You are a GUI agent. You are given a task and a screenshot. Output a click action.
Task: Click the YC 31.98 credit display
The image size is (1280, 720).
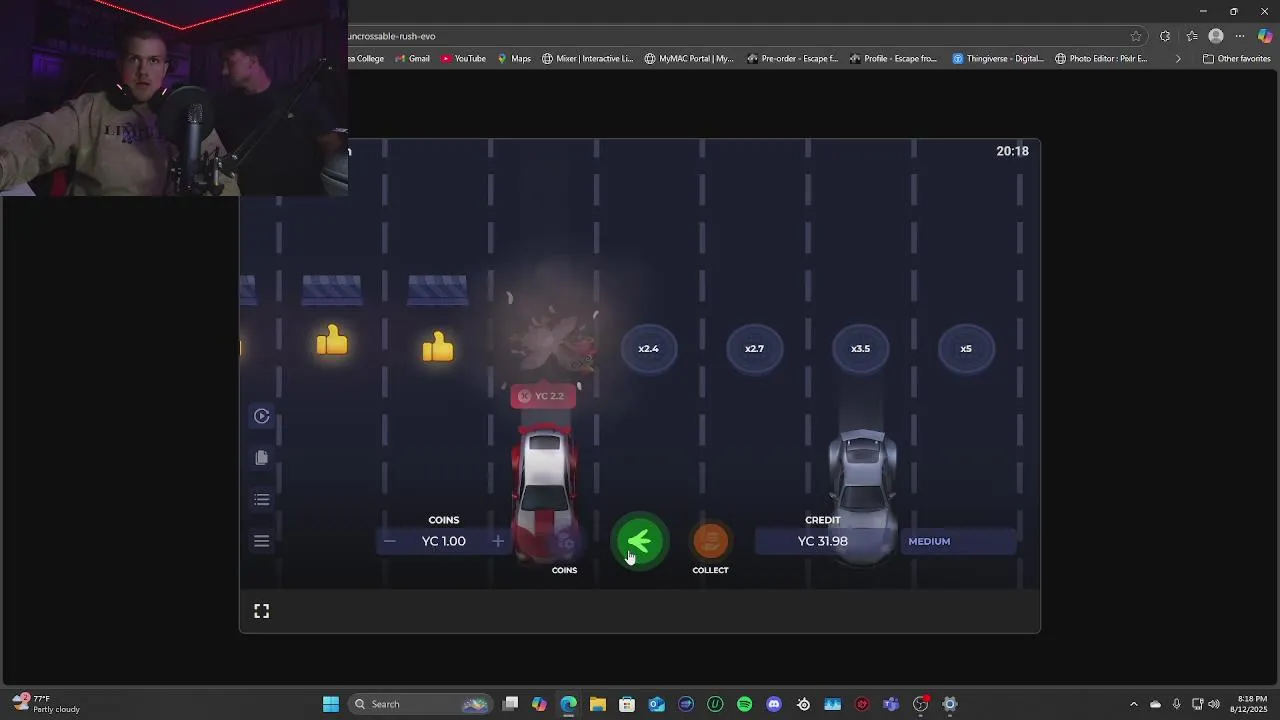tap(823, 541)
